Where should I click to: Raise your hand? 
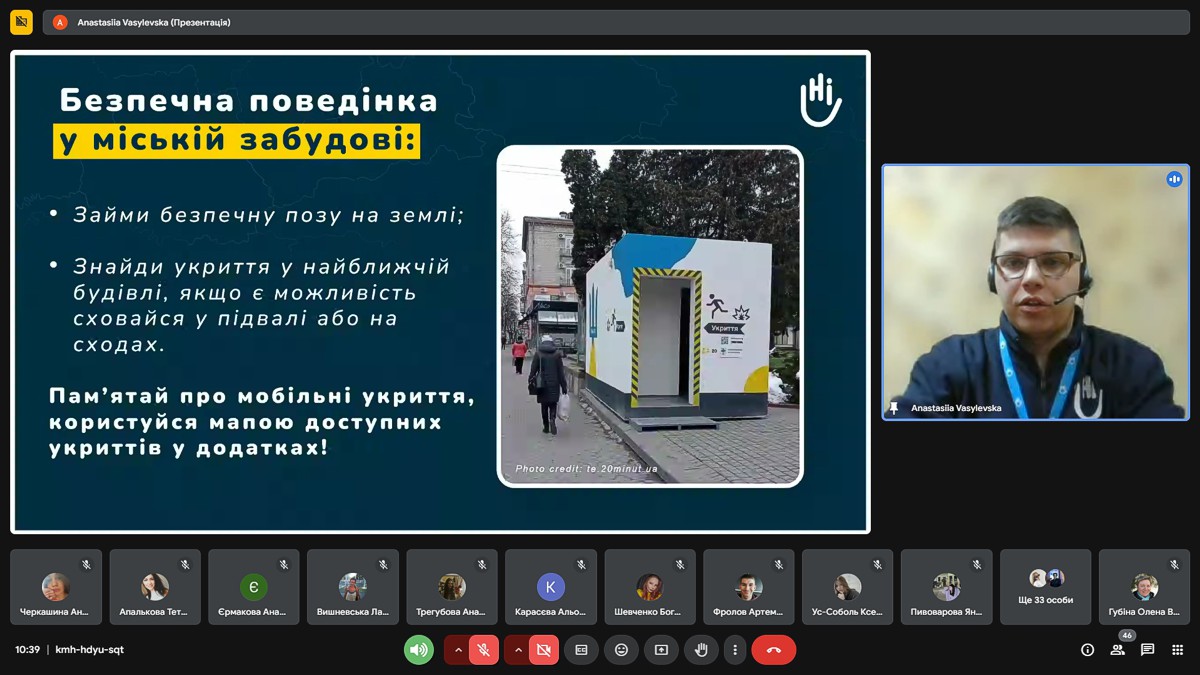point(701,650)
